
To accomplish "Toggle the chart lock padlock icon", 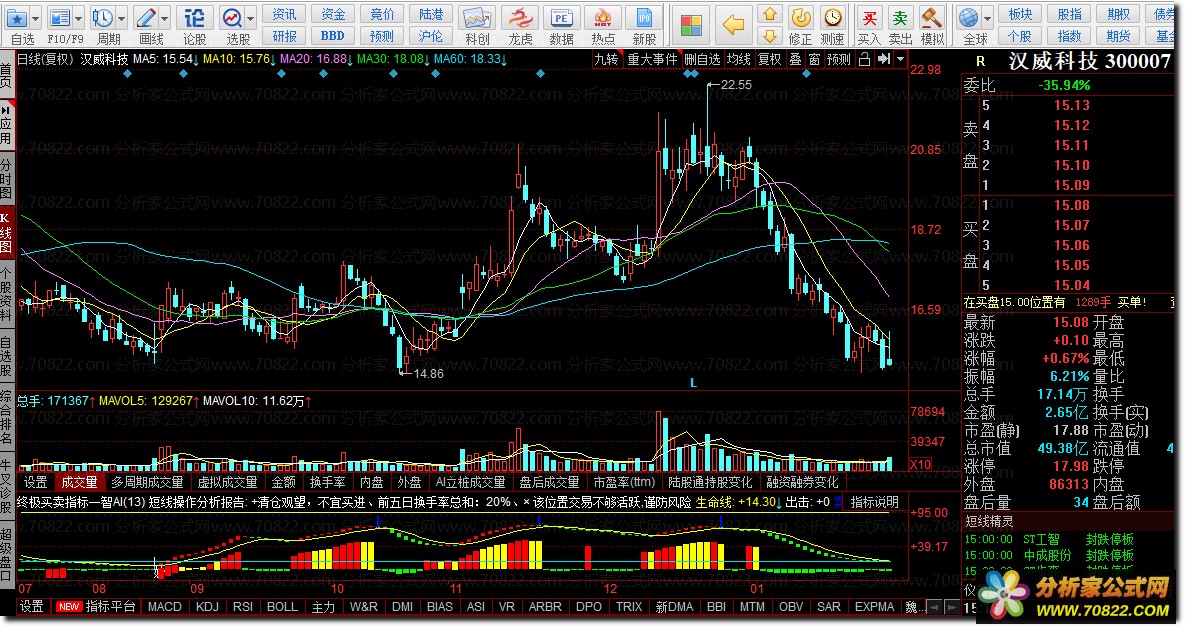I will click(x=865, y=59).
